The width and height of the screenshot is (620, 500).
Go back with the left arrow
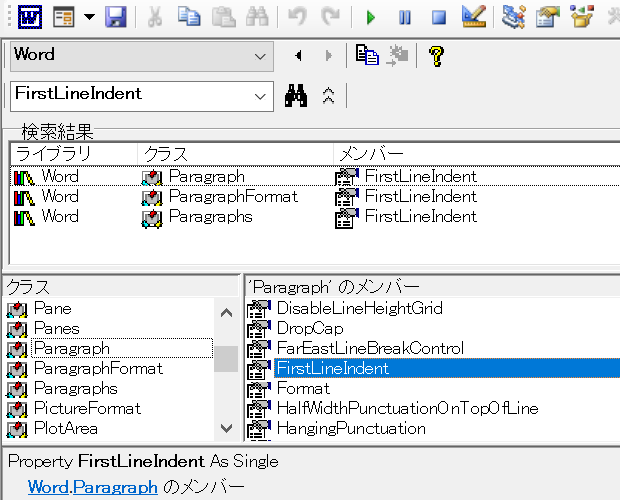[299, 56]
